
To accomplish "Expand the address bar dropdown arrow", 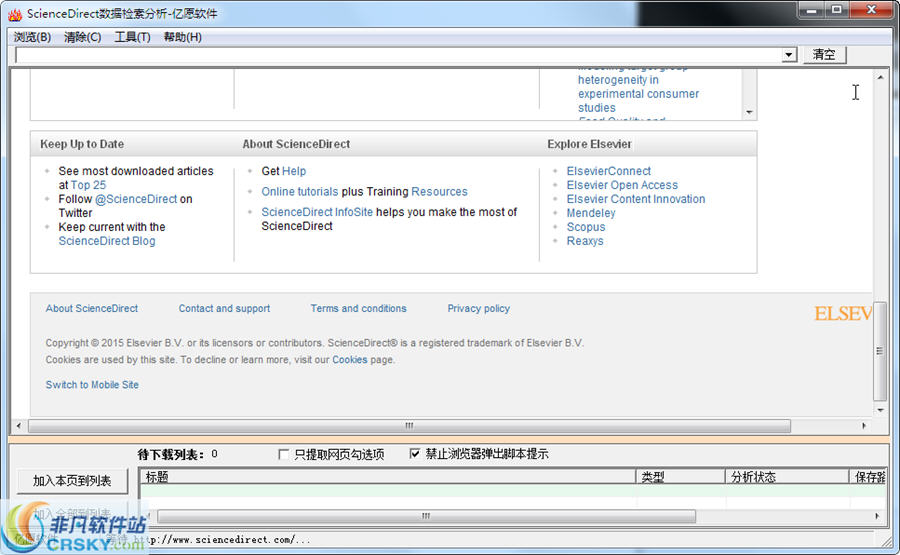I will point(789,55).
